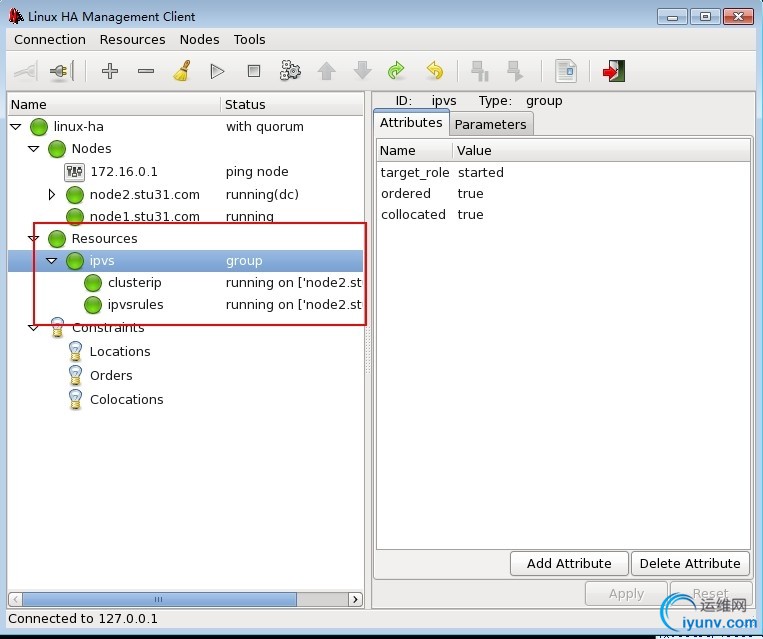Move resource down with down arrow
The image size is (763, 639).
click(x=363, y=71)
